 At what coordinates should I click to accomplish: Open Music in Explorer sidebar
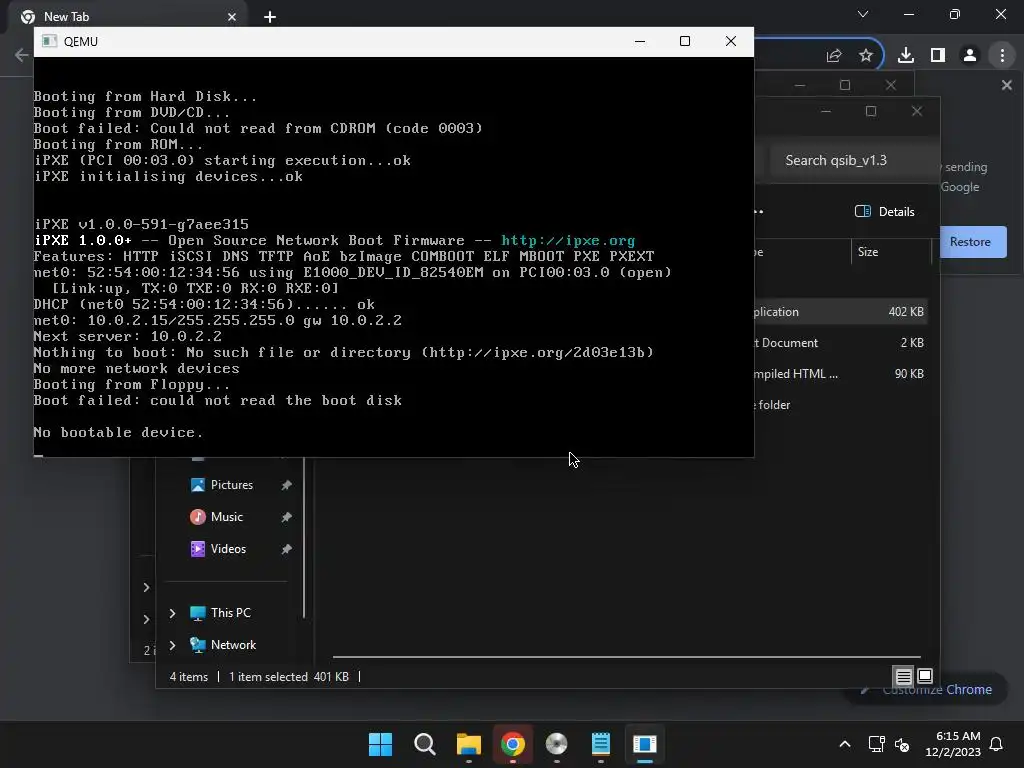click(226, 517)
